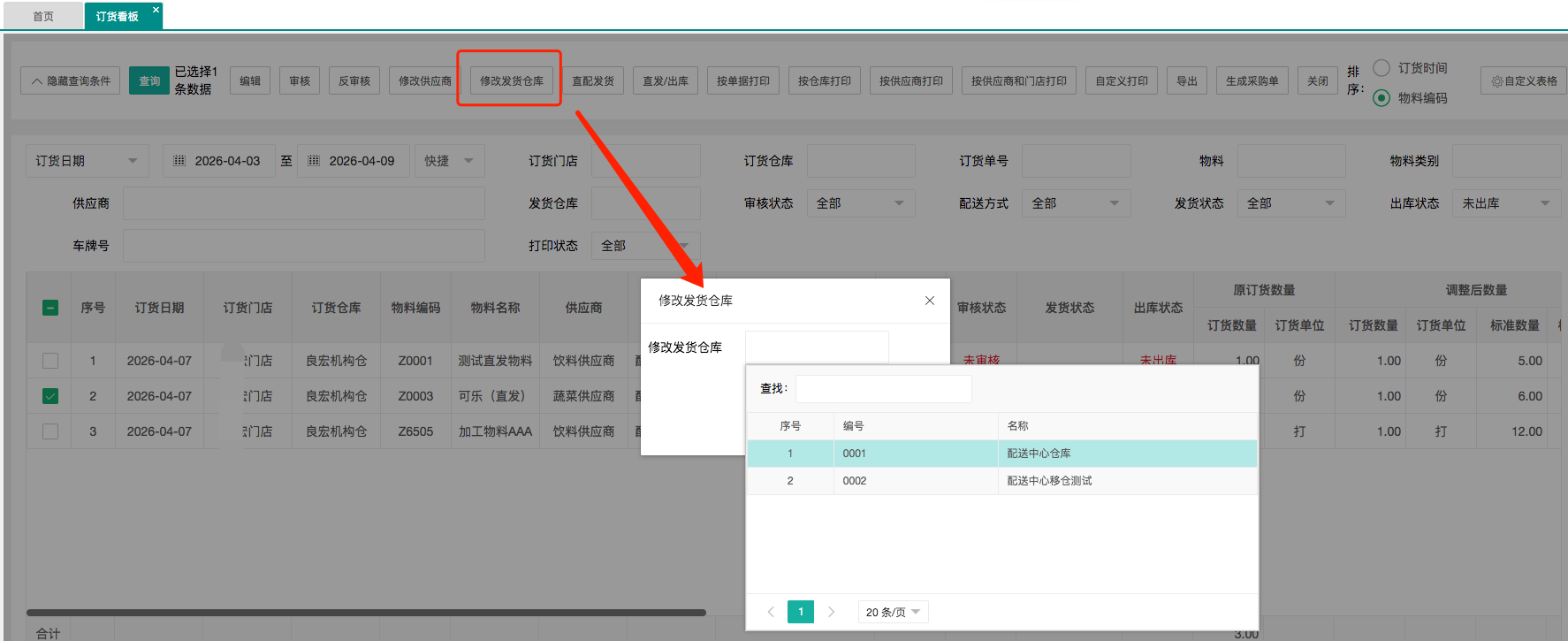Screen dimensions: 1568x641
Task: Click the 关闭 toolbar button
Action: point(1318,81)
